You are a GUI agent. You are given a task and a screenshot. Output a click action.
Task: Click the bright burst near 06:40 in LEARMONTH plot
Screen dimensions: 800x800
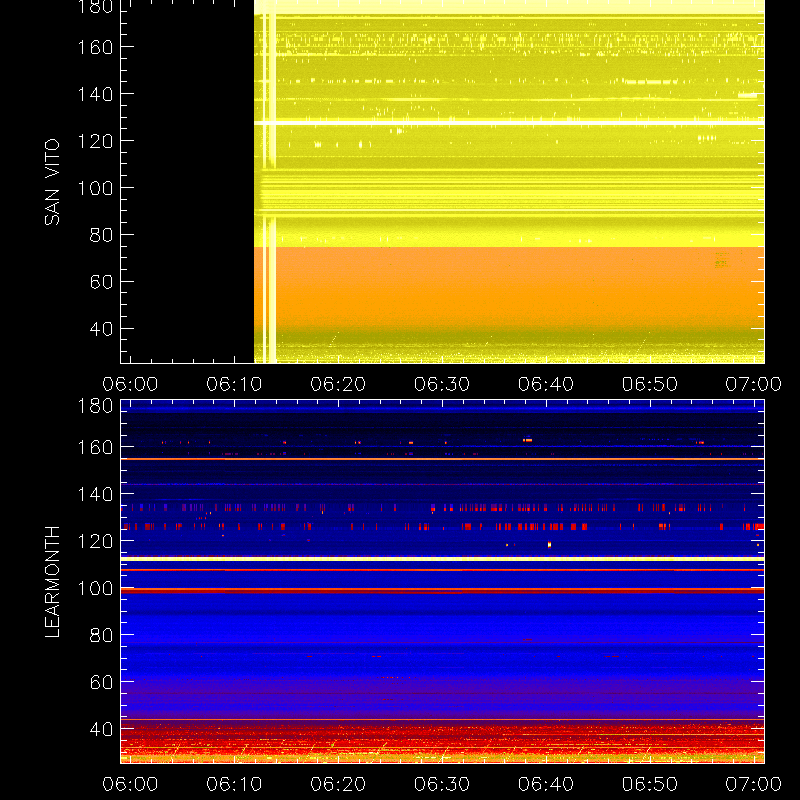(549, 545)
